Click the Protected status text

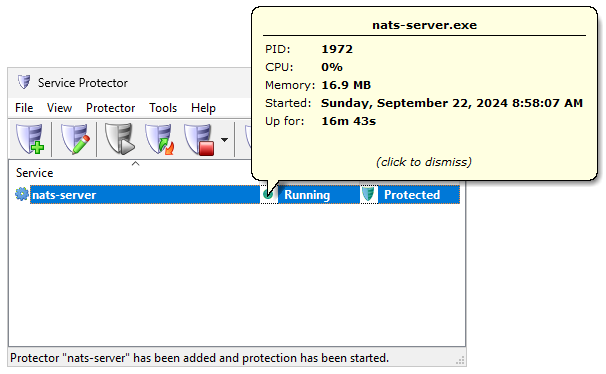tap(412, 195)
